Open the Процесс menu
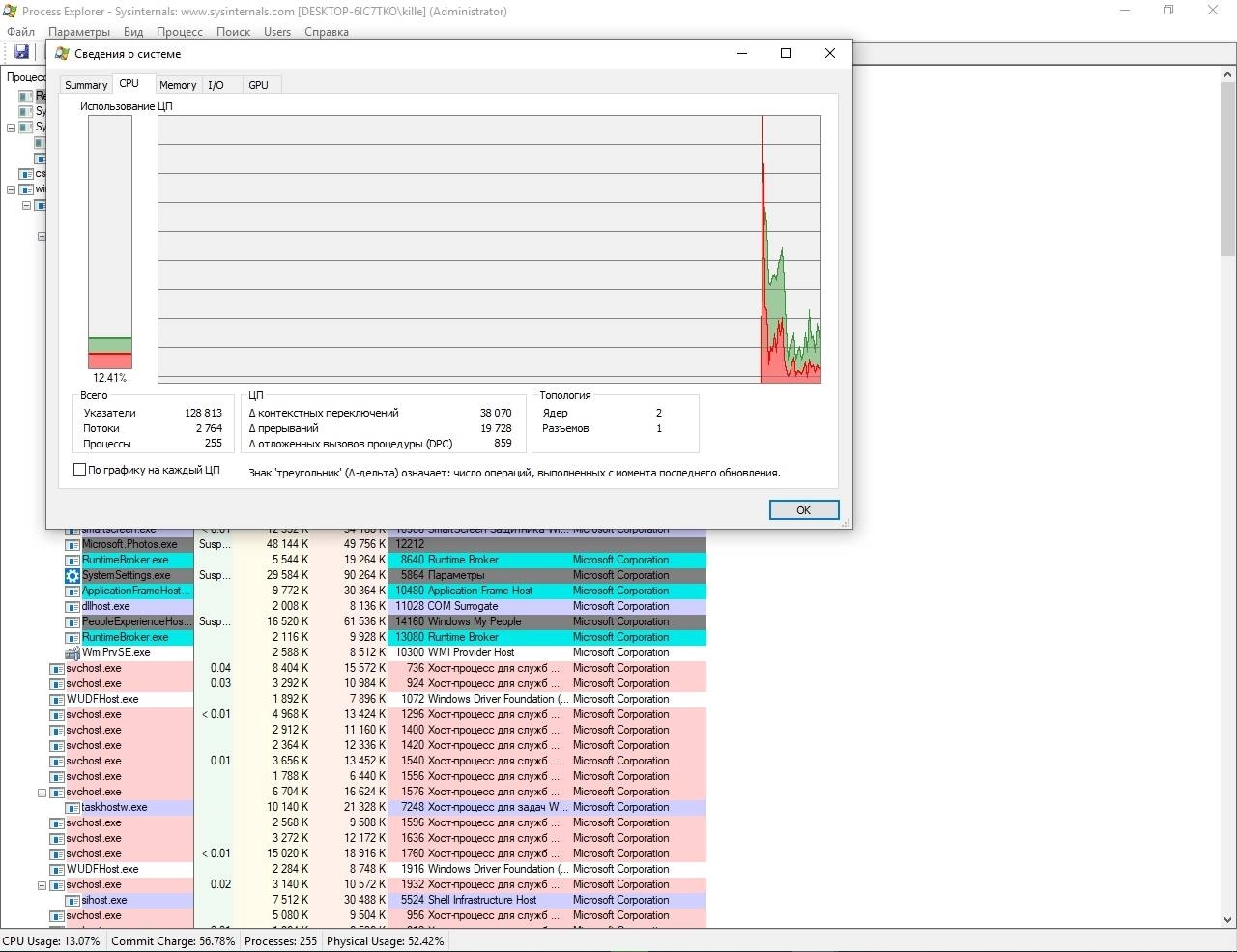This screenshot has height=952, width=1237. [180, 31]
